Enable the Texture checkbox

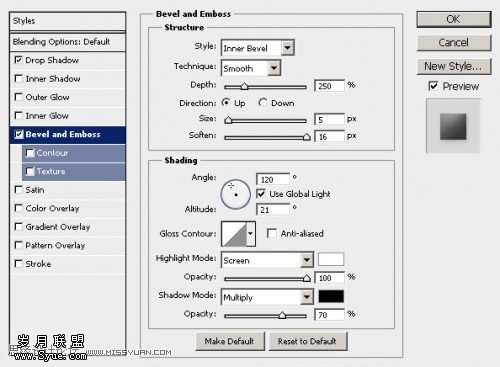(x=30, y=171)
